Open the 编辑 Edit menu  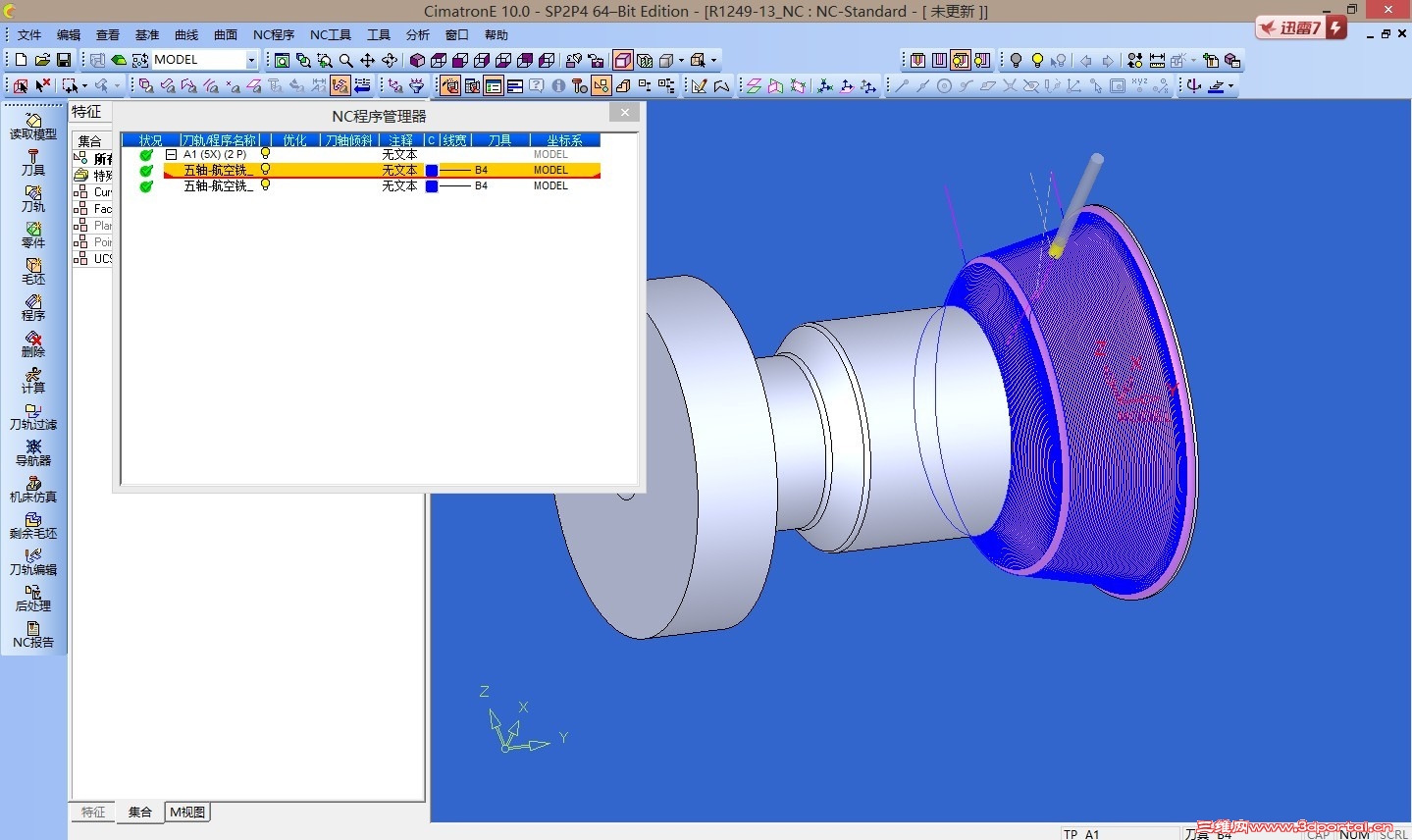(69, 34)
